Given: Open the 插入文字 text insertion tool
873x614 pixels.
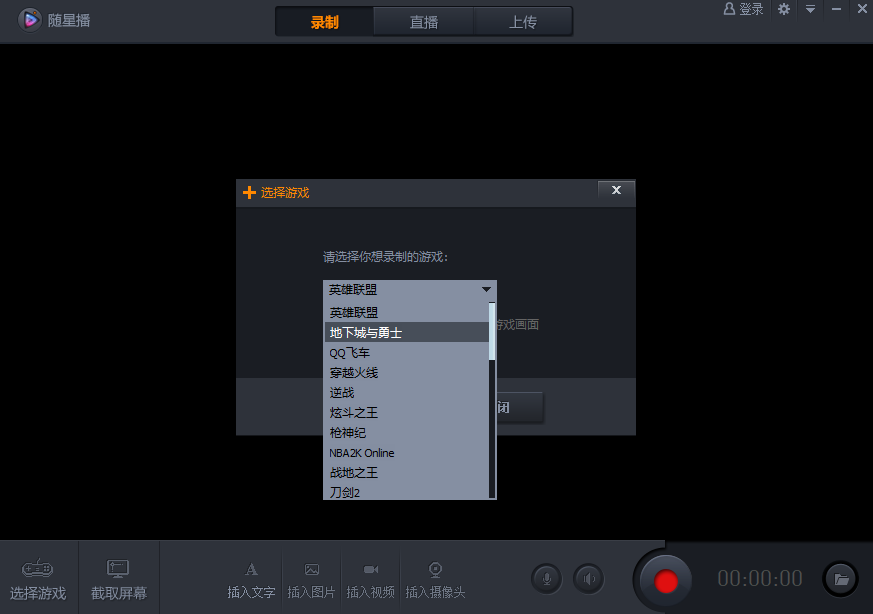Looking at the screenshot, I should click(x=251, y=577).
